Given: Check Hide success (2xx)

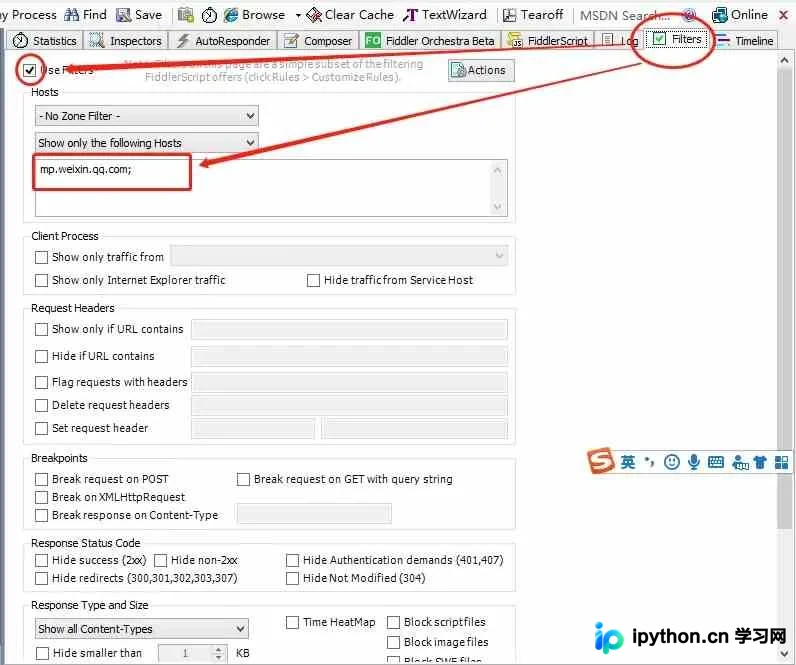Looking at the screenshot, I should pyautogui.click(x=42, y=560).
